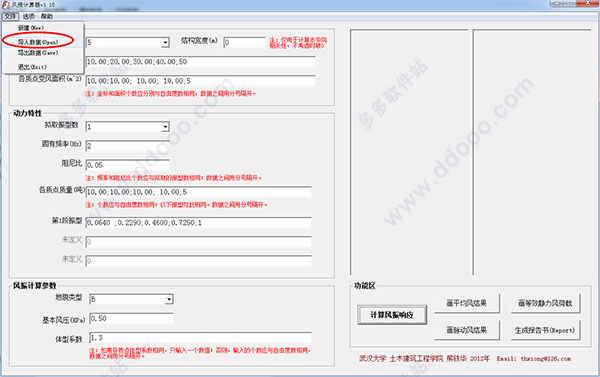600x377 pixels.
Task: Click the 功能区 group label
Action: (365, 286)
